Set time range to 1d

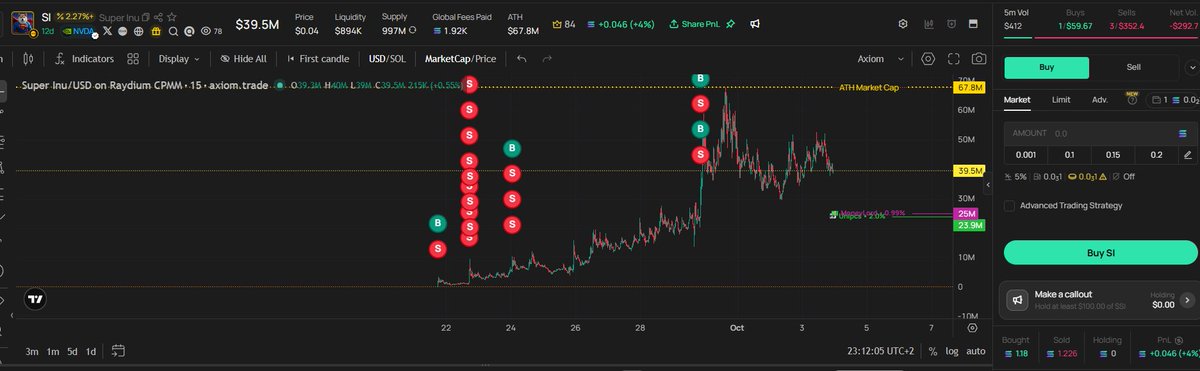tap(91, 351)
